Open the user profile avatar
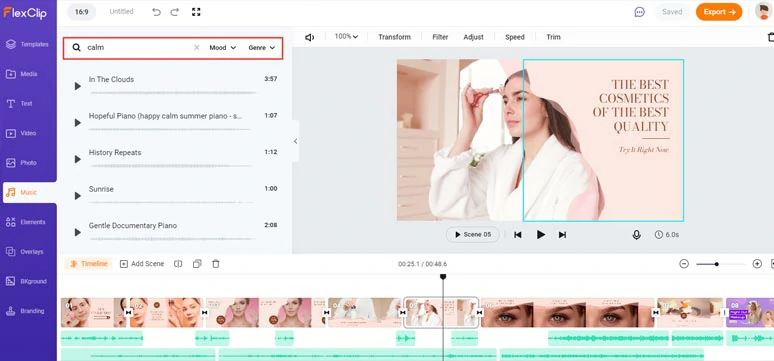Screen dimensions: 774x361 764,11
